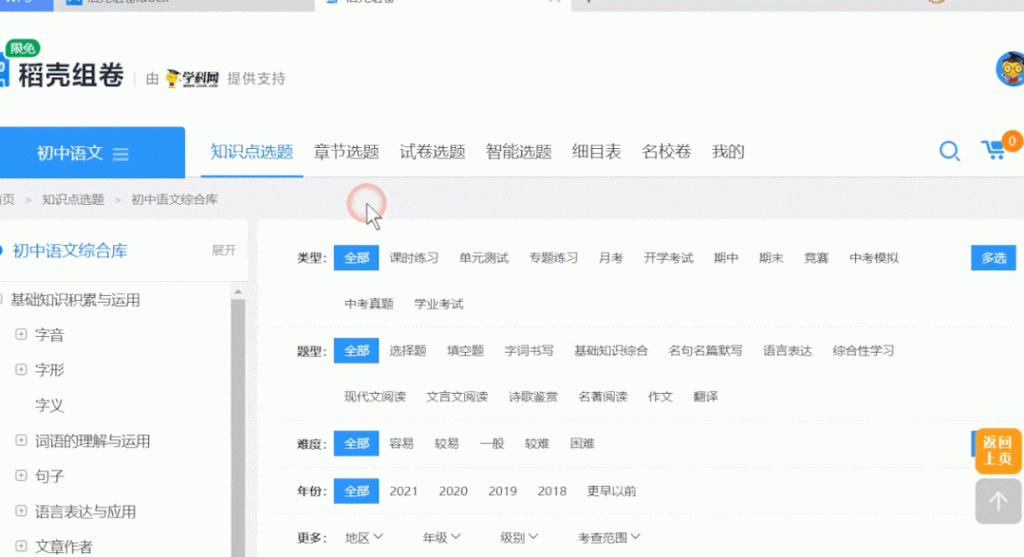Select 字义 in the knowledge tree
Screen dimensions: 1024x557
49,406
